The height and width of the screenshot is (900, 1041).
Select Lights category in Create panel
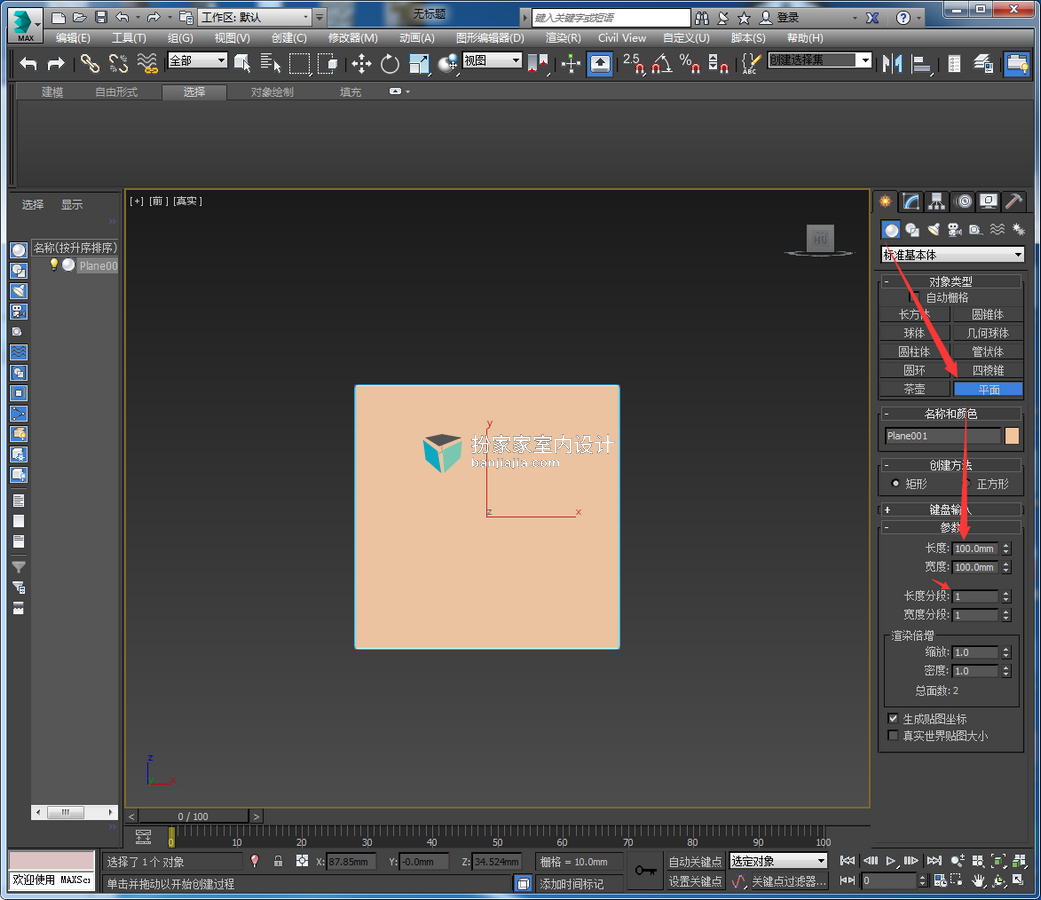tap(933, 230)
